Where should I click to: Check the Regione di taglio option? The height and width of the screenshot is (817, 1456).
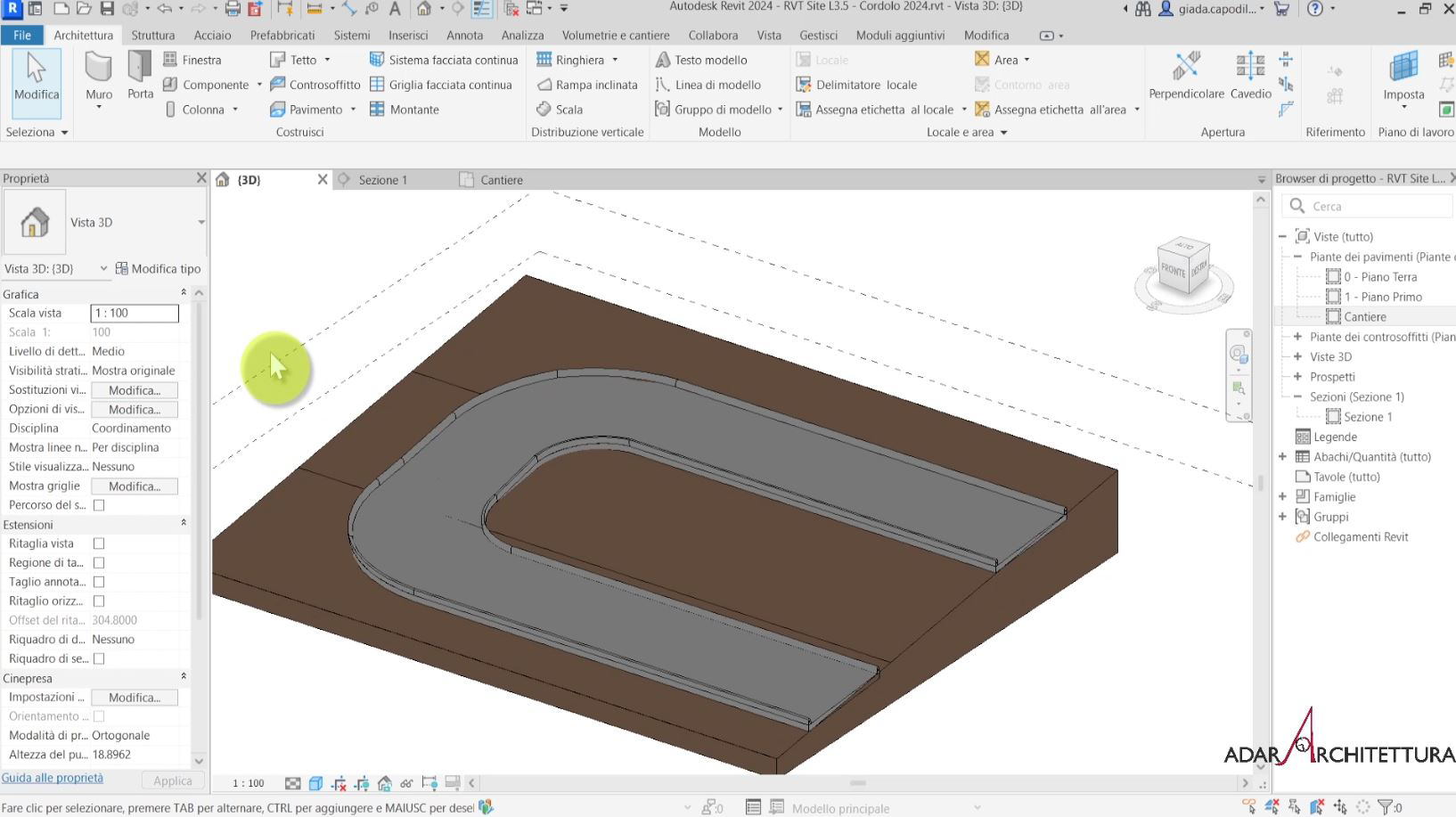point(98,562)
